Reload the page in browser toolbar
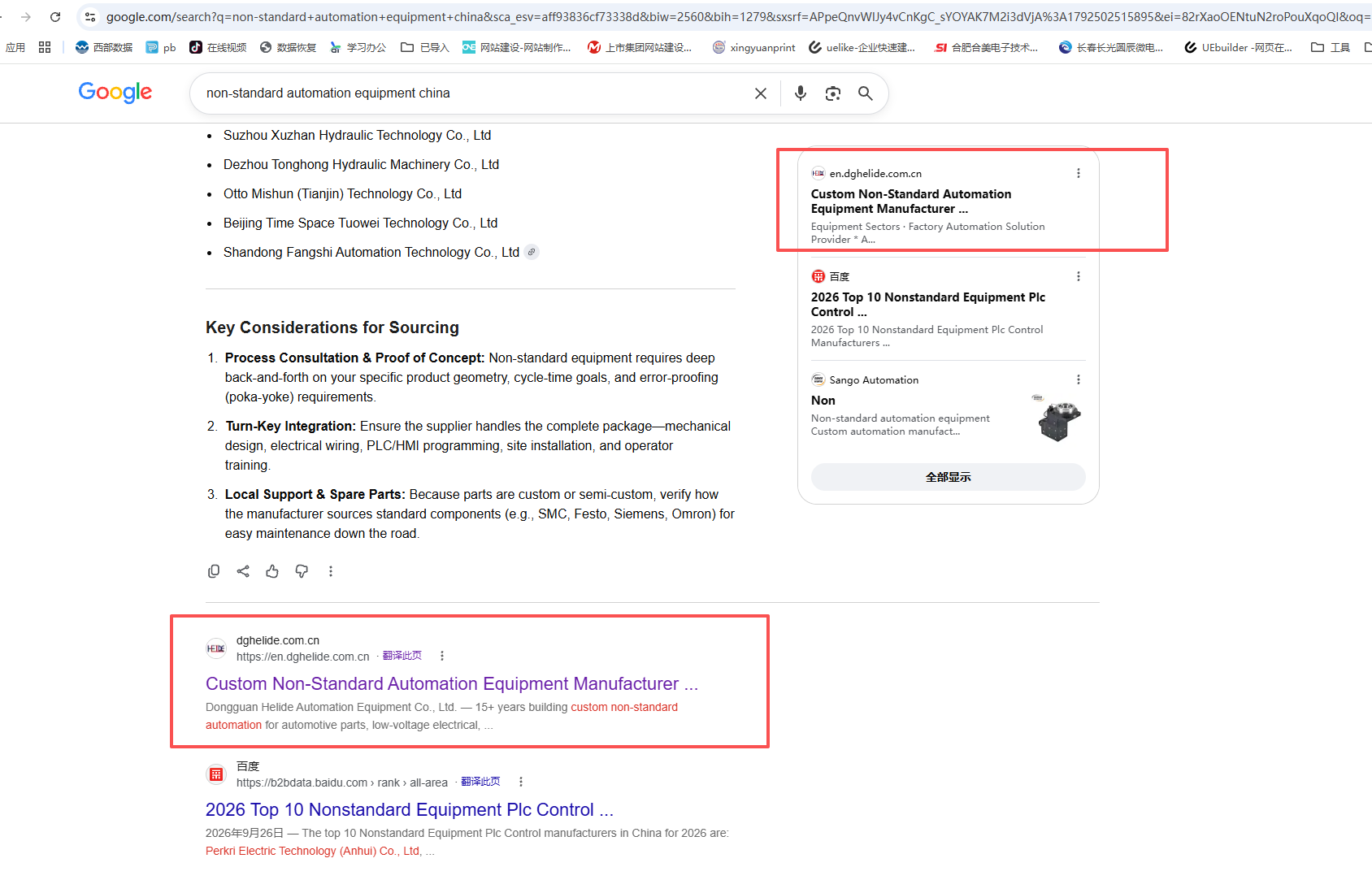 [x=55, y=16]
